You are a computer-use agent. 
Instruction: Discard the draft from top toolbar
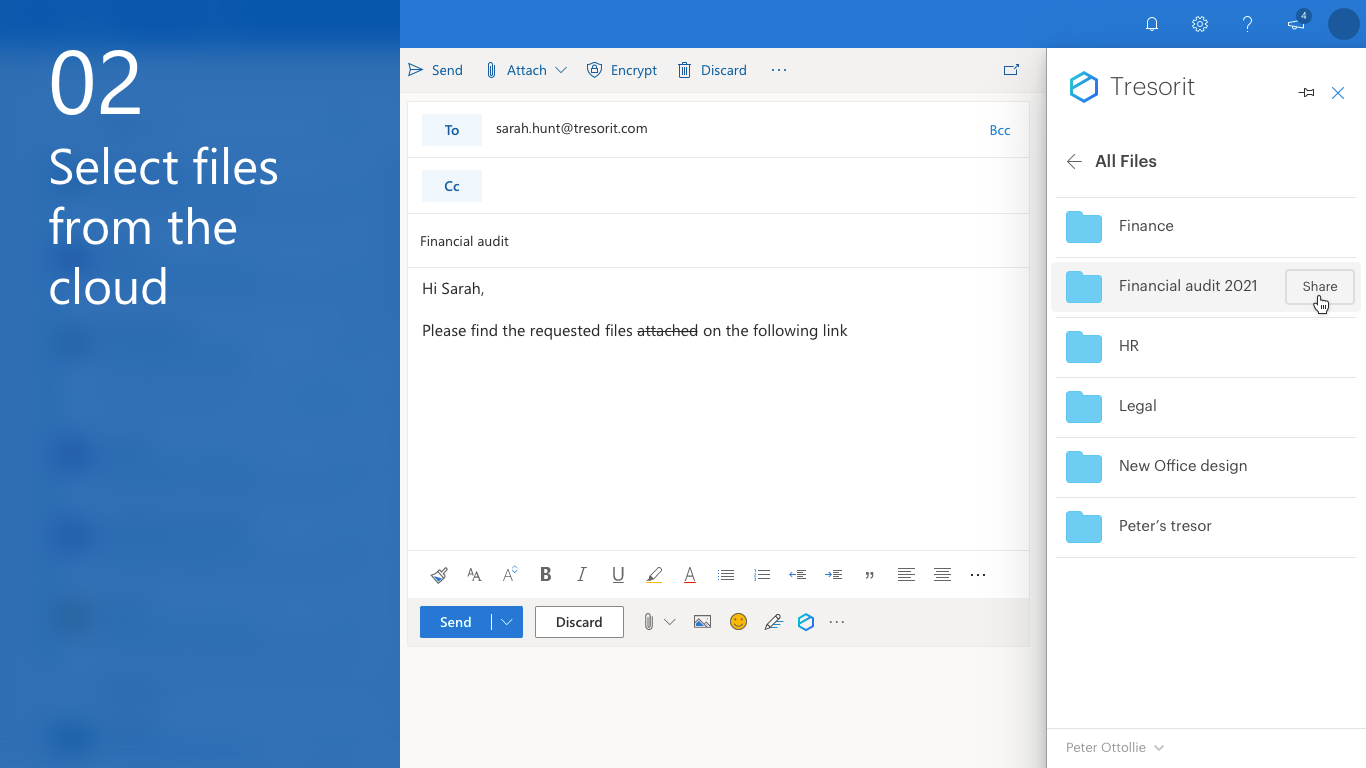[712, 70]
